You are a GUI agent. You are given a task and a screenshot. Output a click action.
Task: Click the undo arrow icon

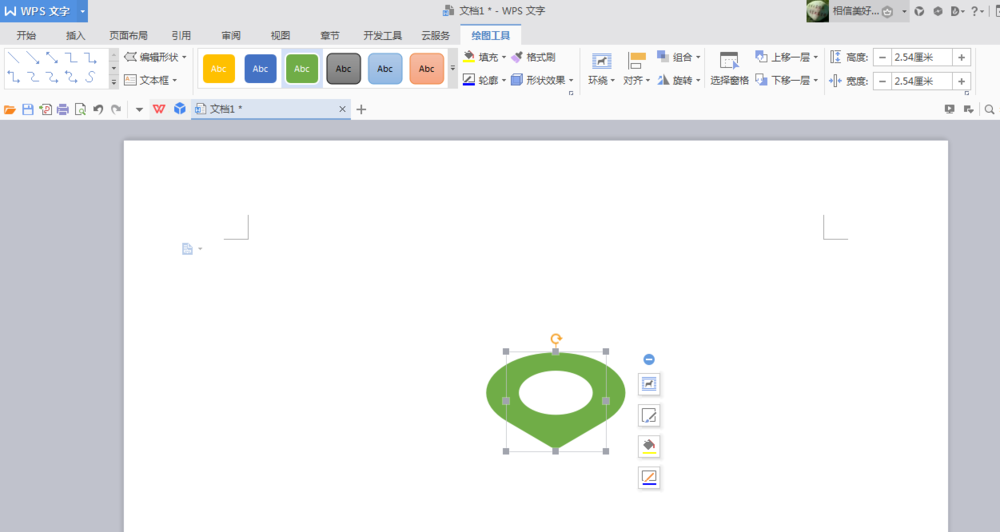pos(98,109)
